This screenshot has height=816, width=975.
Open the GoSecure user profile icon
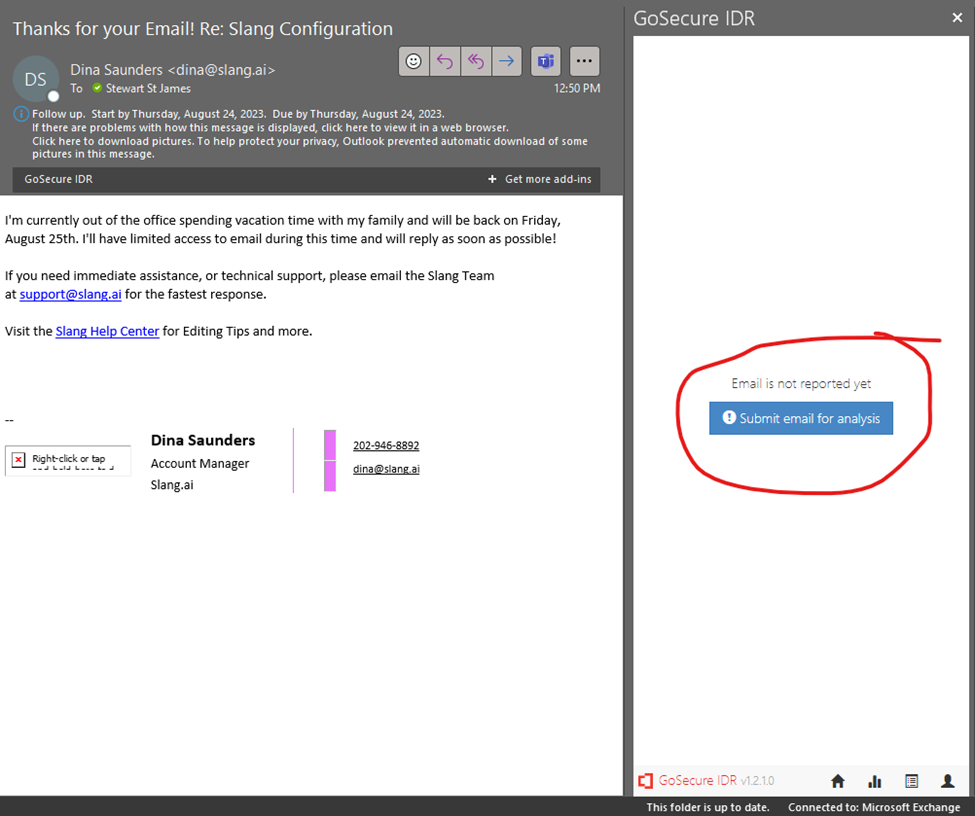pyautogui.click(x=947, y=781)
